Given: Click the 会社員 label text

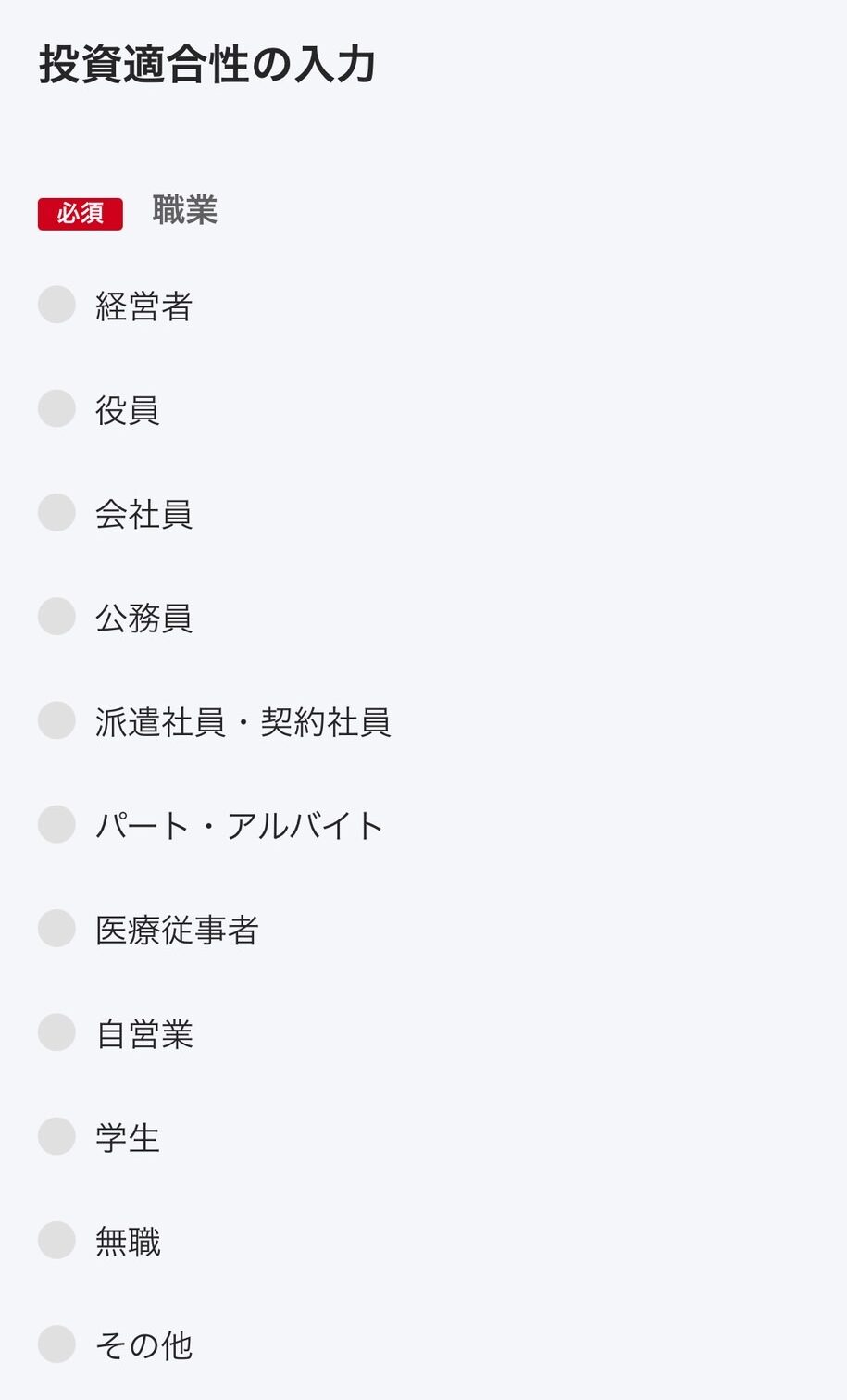Looking at the screenshot, I should [x=143, y=514].
